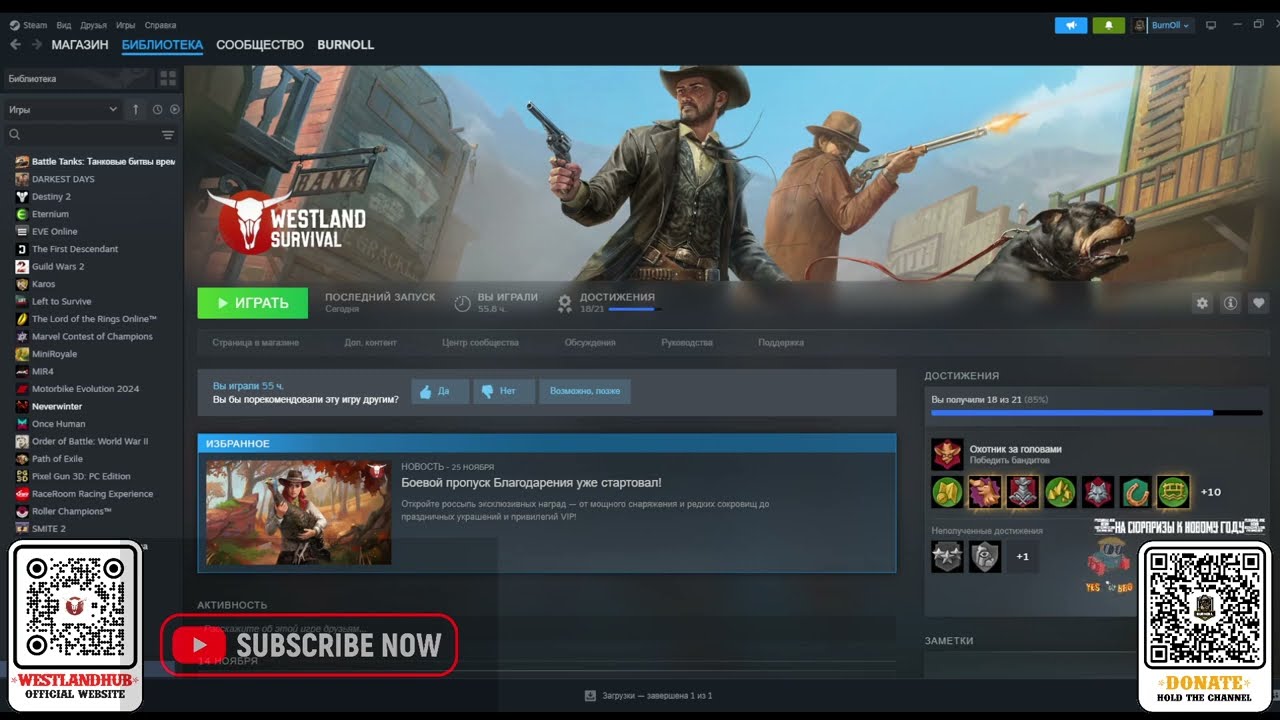The image size is (1280, 720).
Task: Open Поддержка link
Action: (x=781, y=342)
